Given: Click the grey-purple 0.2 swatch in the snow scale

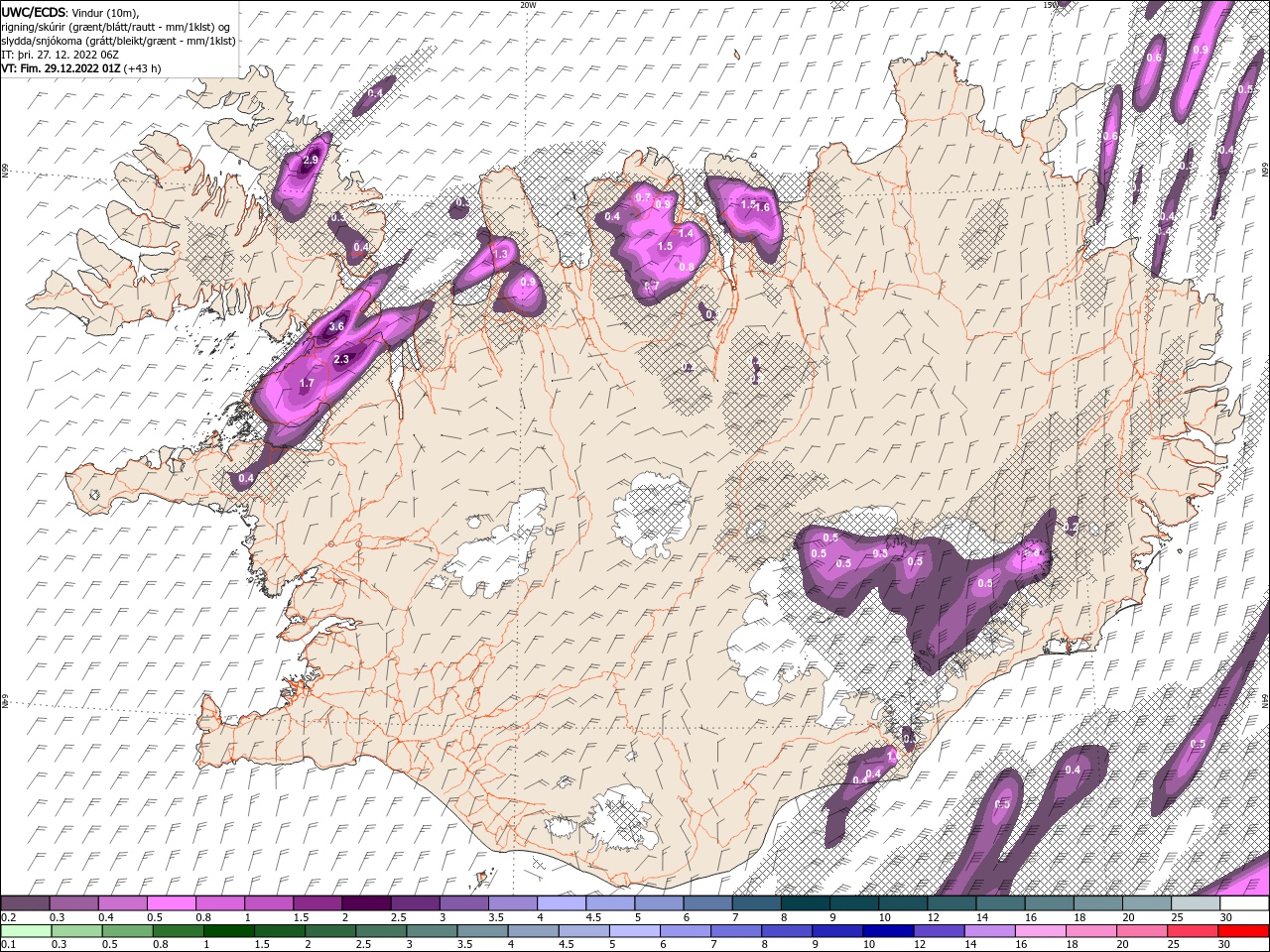Looking at the screenshot, I should pyautogui.click(x=25, y=903).
